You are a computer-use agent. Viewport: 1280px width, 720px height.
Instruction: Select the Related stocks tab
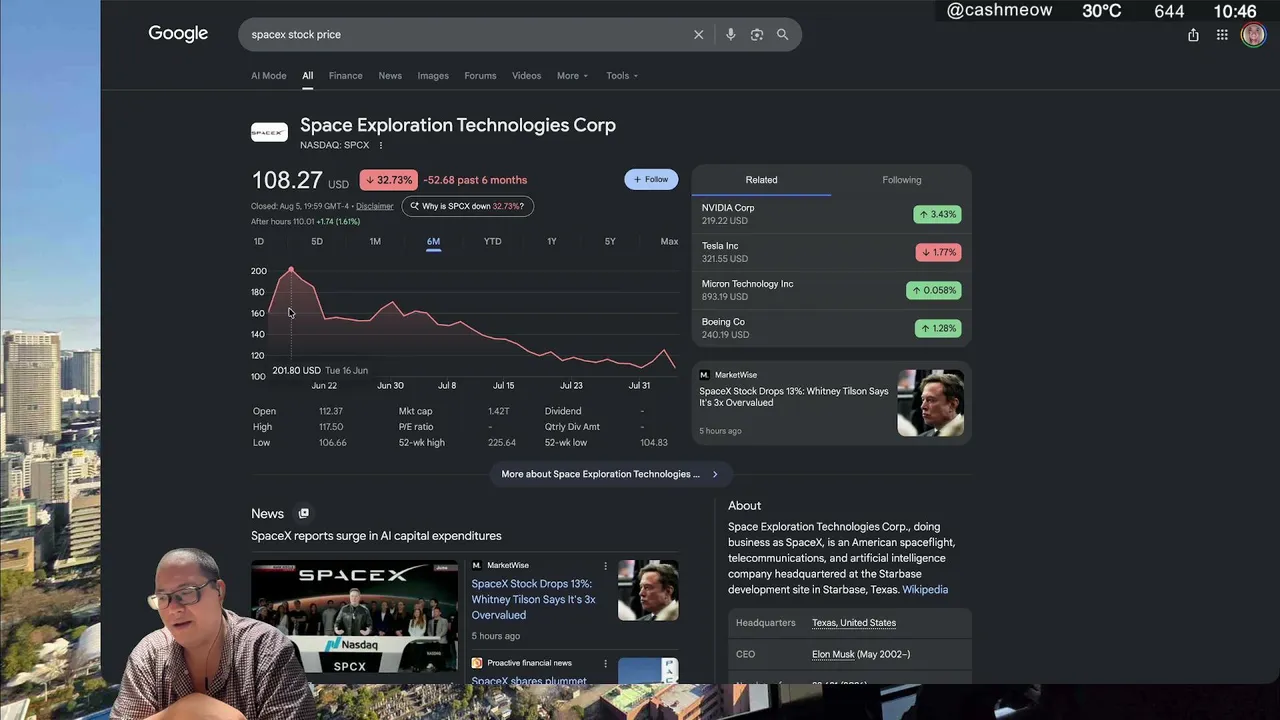[x=761, y=180]
